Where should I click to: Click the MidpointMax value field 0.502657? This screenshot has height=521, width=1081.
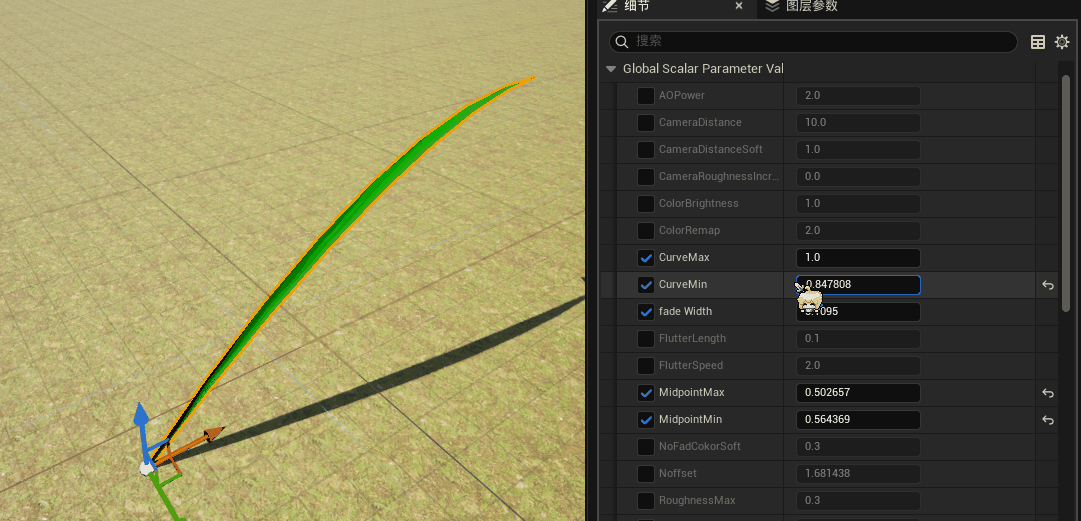tap(858, 393)
